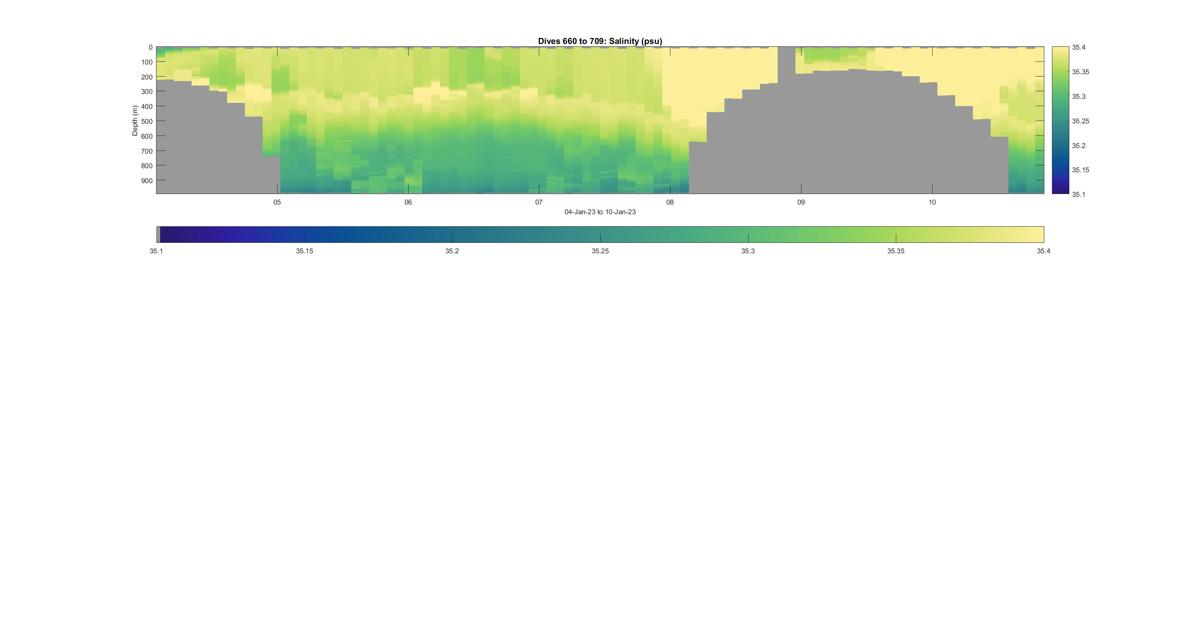Select the vertical salinity colorbar beside the plot
1200x622 pixels.
point(1060,120)
